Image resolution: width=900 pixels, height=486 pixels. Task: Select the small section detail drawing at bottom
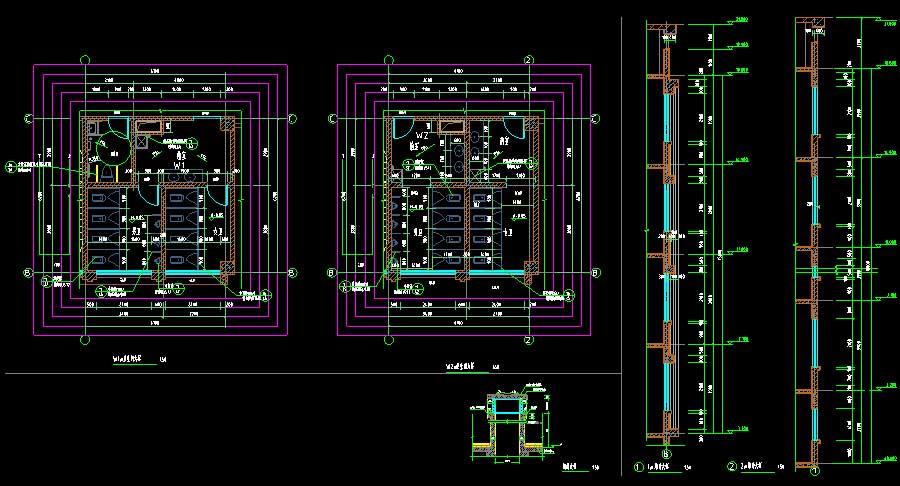[x=510, y=425]
